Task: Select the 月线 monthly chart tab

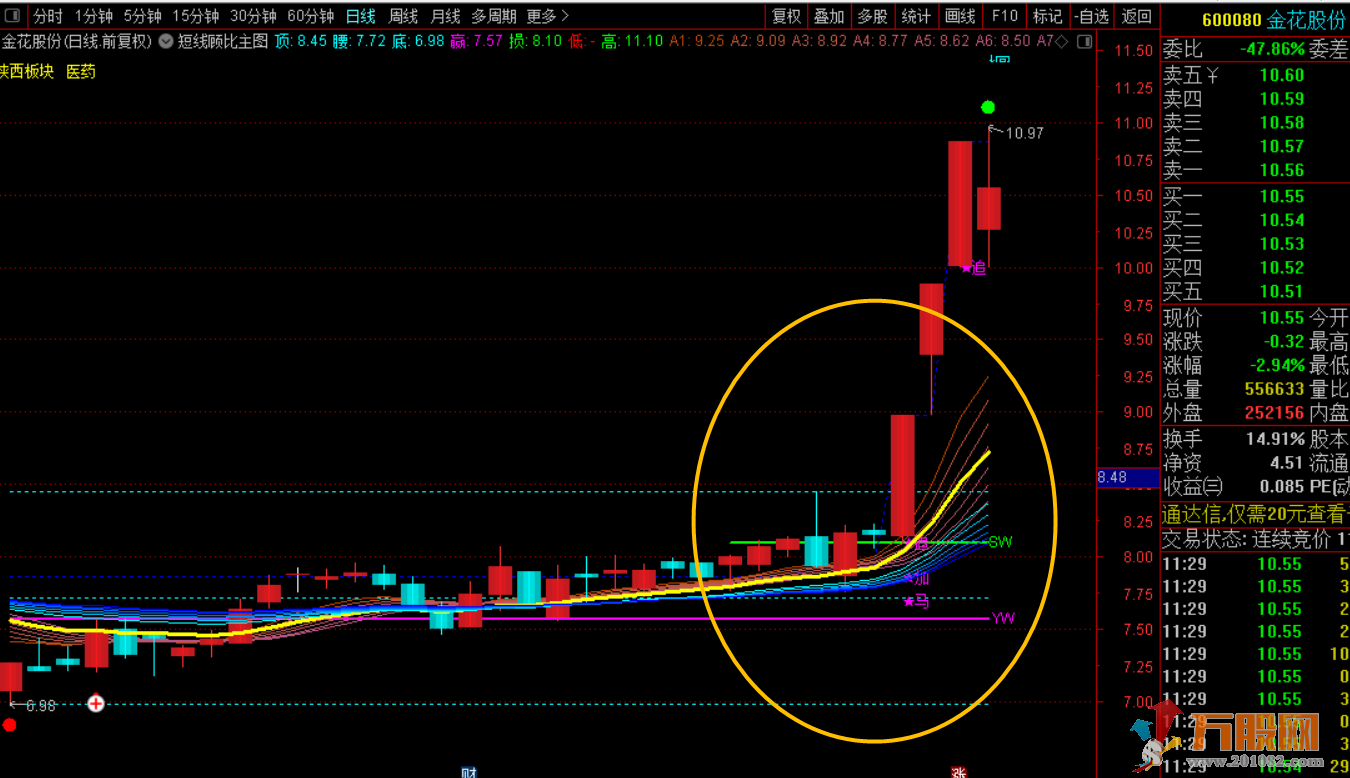Action: tap(445, 16)
